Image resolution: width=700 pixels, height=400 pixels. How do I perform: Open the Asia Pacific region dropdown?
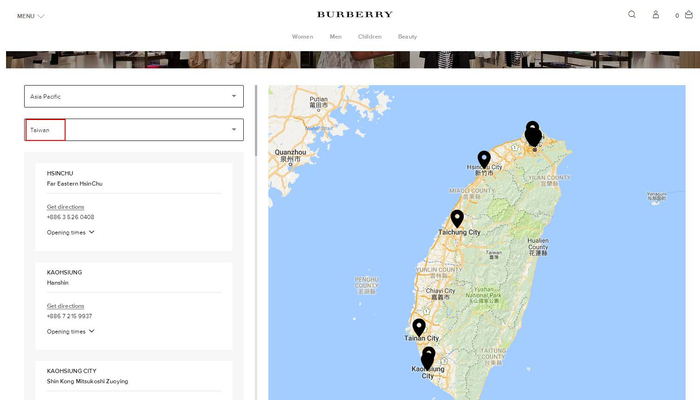click(x=134, y=96)
